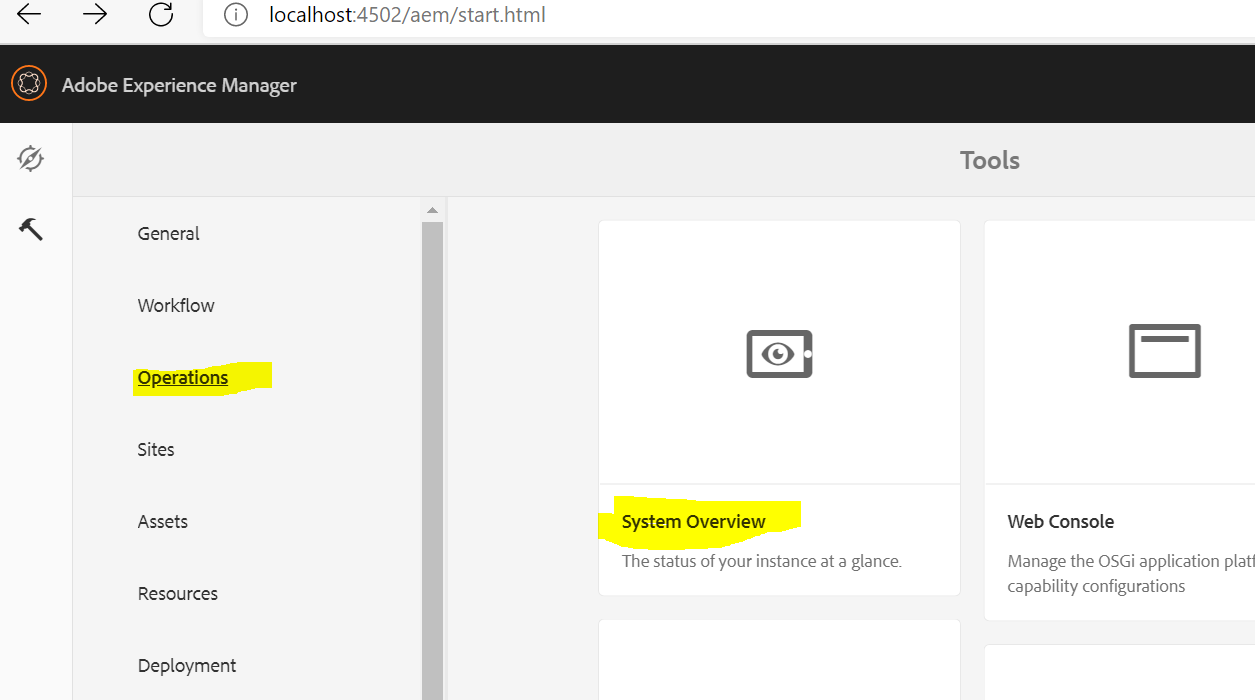1255x700 pixels.
Task: Select the Tools hammer icon in rail
Action: click(31, 229)
